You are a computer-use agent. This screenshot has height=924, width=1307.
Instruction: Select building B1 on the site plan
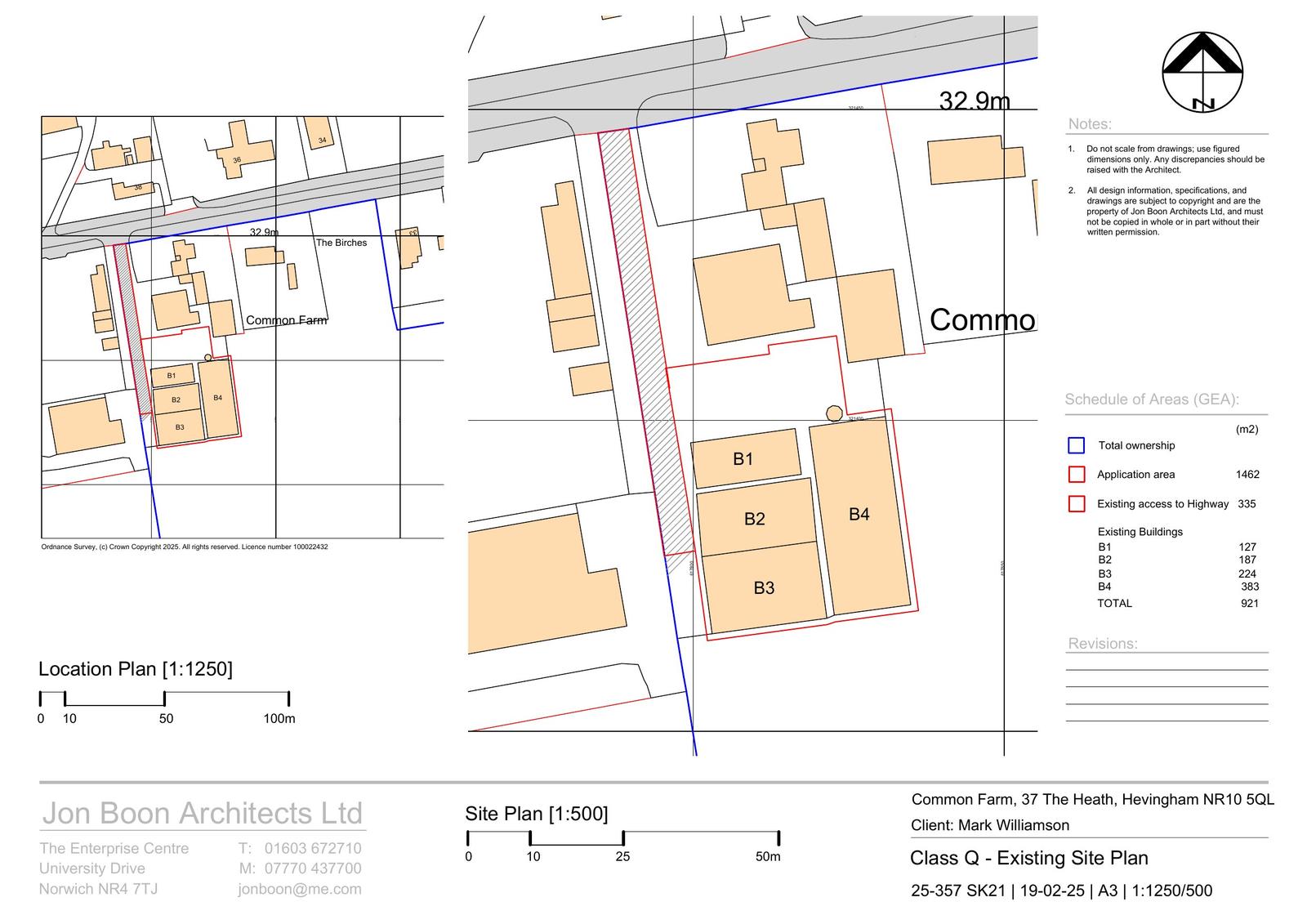[745, 458]
